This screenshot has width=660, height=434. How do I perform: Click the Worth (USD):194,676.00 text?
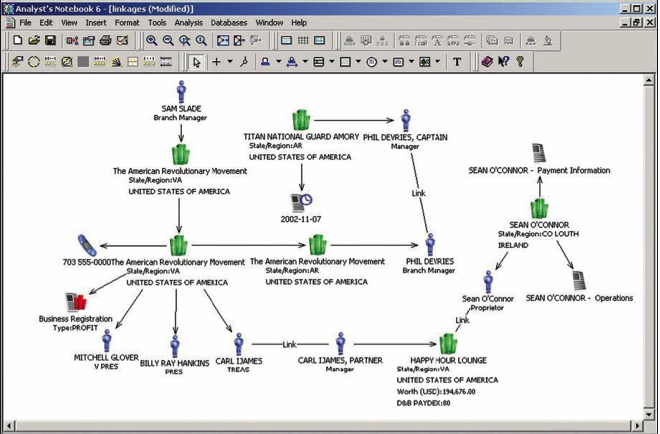pyautogui.click(x=436, y=391)
